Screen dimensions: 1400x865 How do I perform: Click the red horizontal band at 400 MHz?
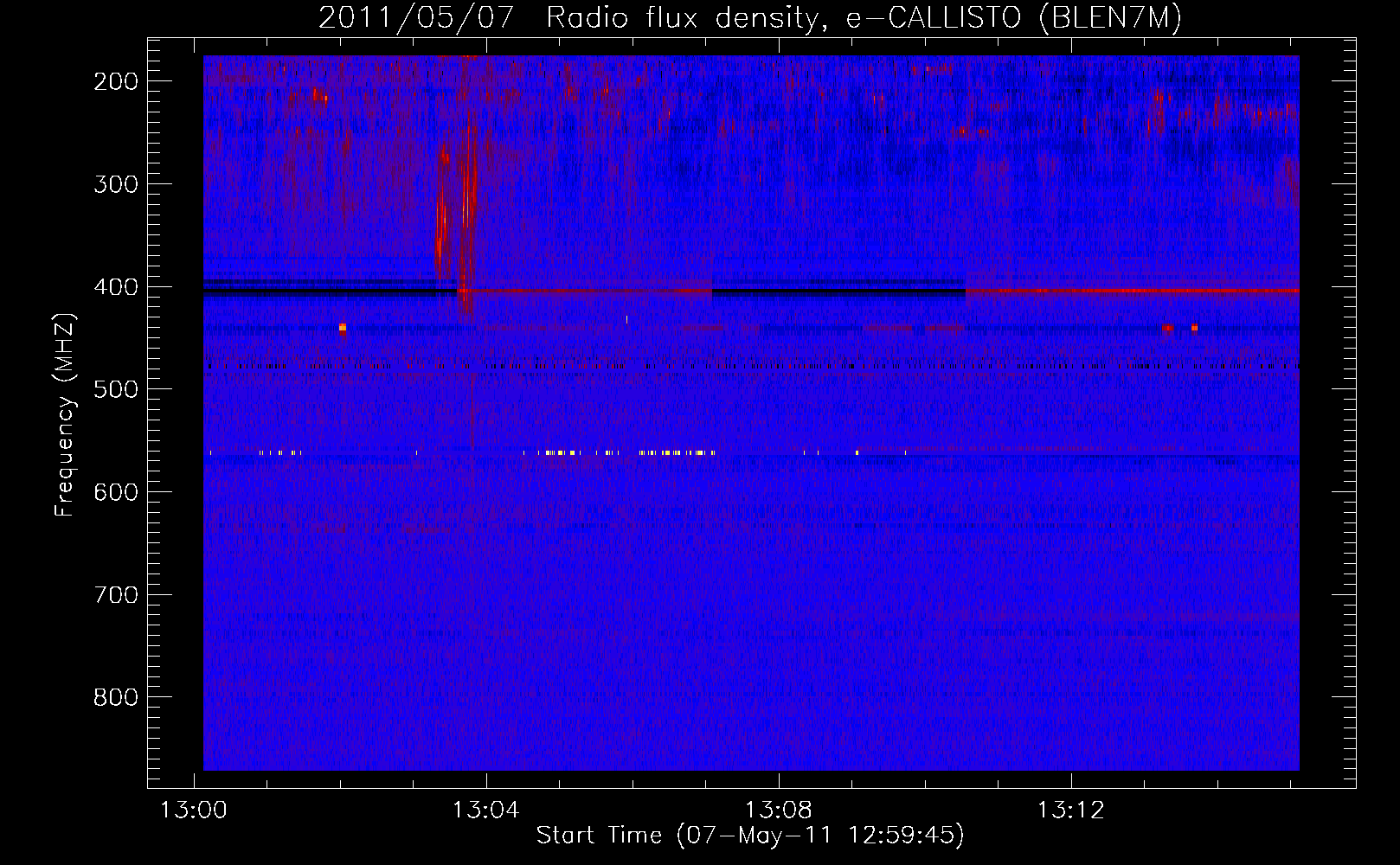pos(1132,291)
